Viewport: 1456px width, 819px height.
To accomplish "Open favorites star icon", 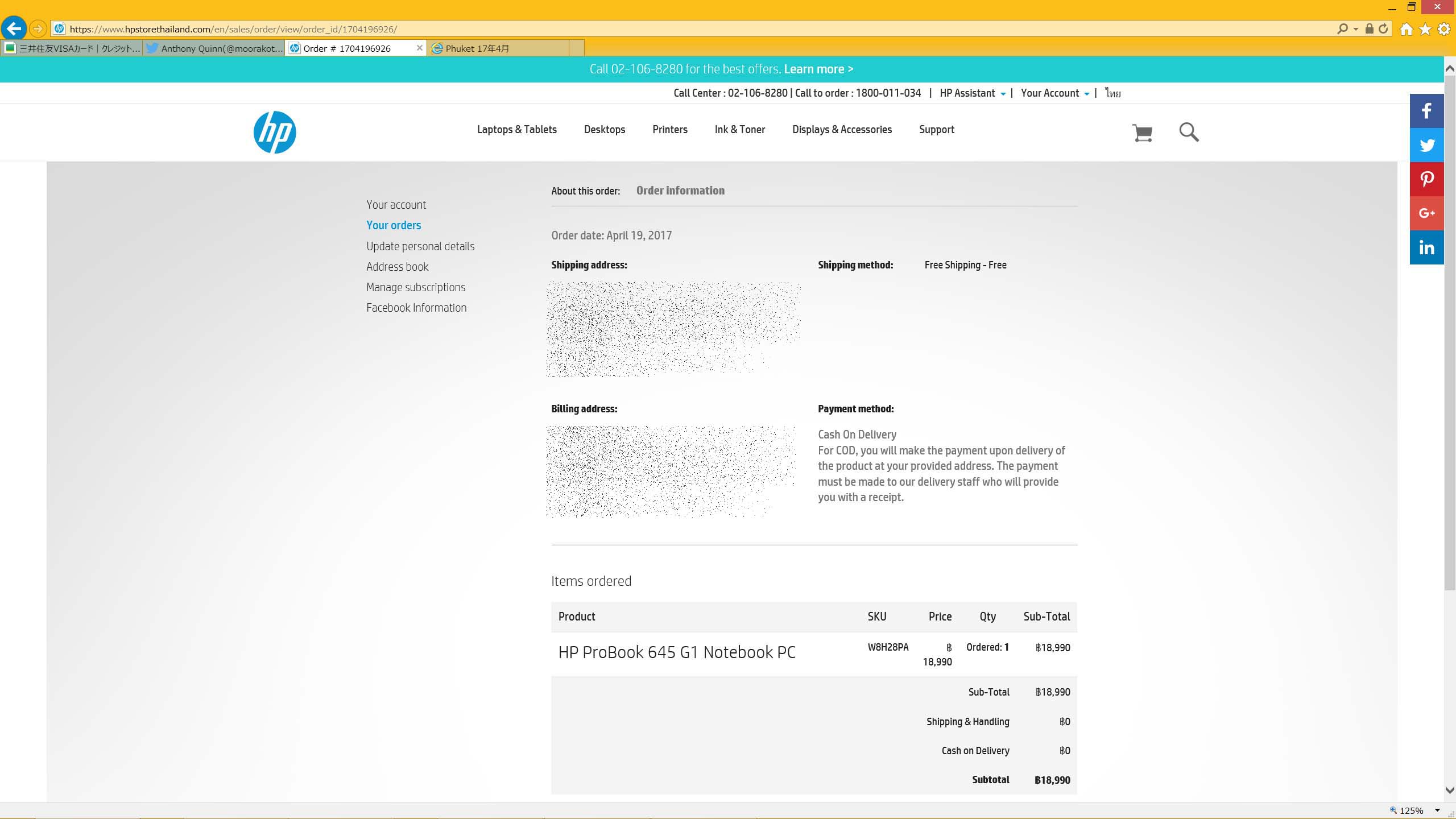I will coord(1425,29).
